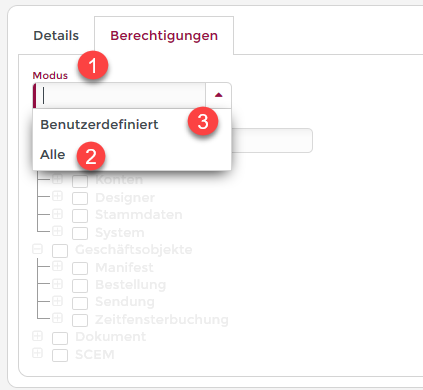The height and width of the screenshot is (390, 423).
Task: Select the Berechtigungen tab
Action: coord(164,36)
